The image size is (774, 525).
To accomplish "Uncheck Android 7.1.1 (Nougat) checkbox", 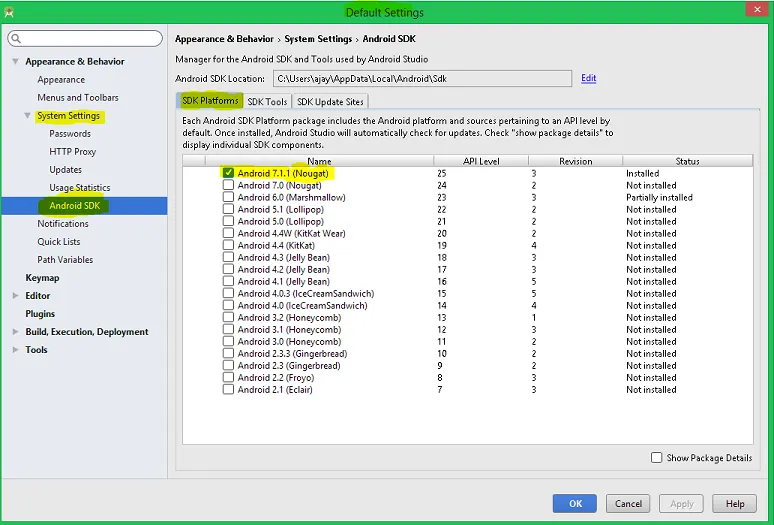I will [x=228, y=173].
